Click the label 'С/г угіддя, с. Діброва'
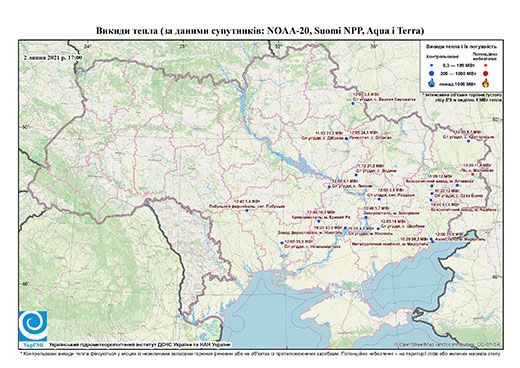This screenshot has height=368, width=520. point(322,137)
